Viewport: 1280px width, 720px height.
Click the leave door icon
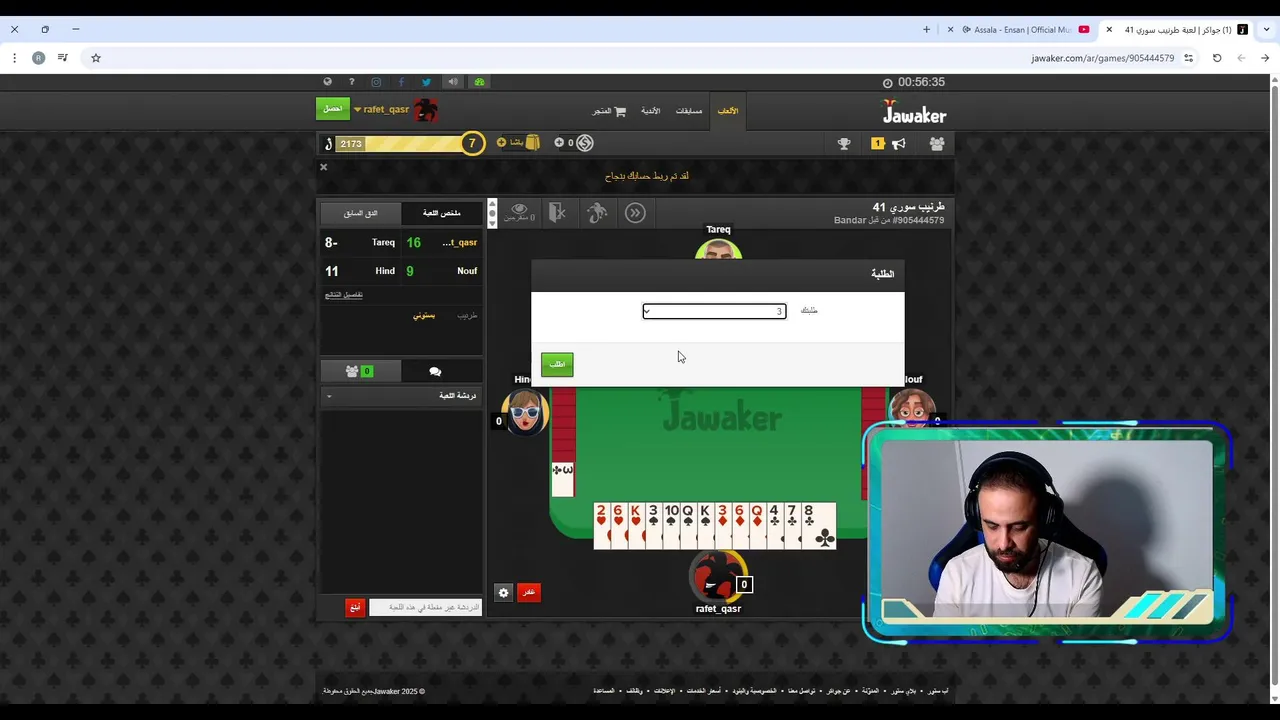(x=558, y=212)
